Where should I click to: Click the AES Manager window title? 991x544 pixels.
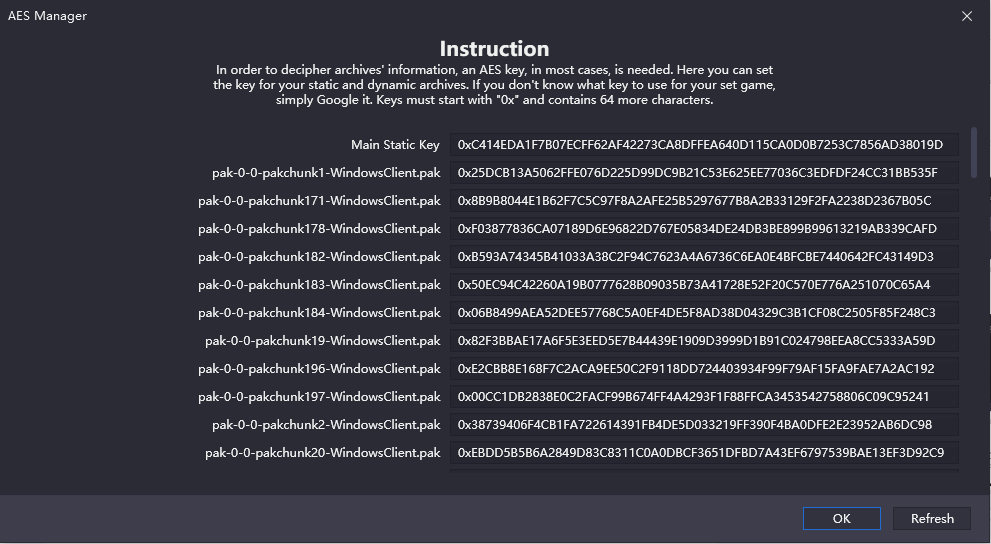coord(47,16)
